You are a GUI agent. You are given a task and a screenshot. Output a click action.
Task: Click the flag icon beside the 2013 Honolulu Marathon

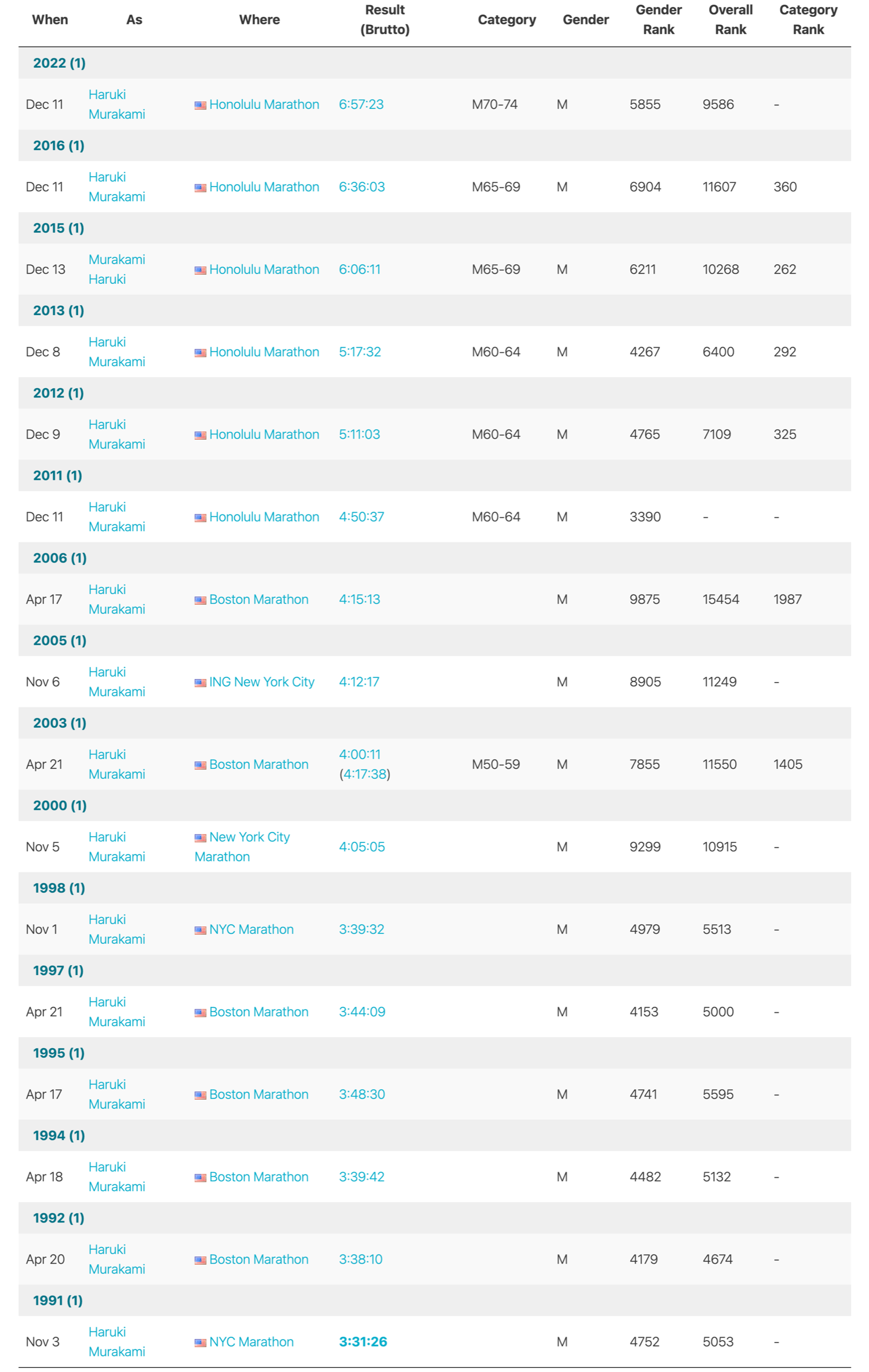click(200, 353)
